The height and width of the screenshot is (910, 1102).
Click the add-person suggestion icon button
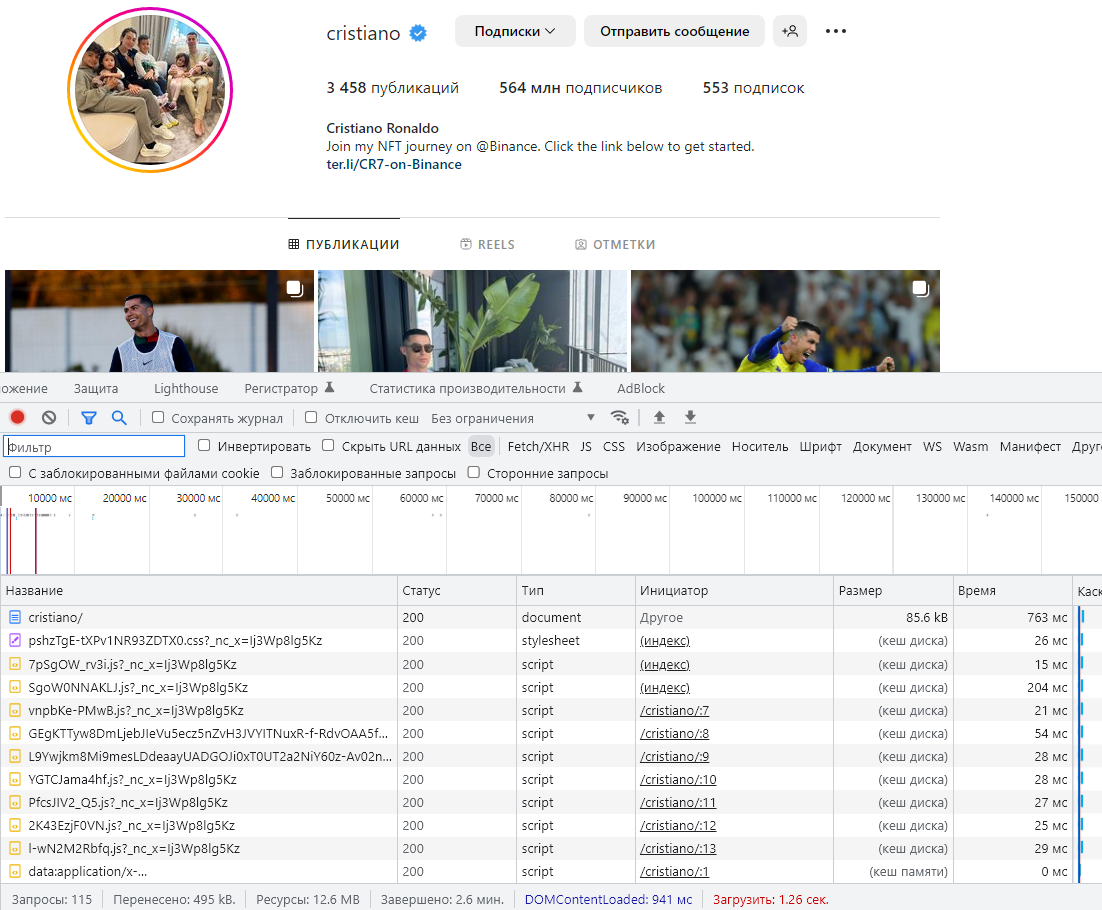click(x=789, y=31)
